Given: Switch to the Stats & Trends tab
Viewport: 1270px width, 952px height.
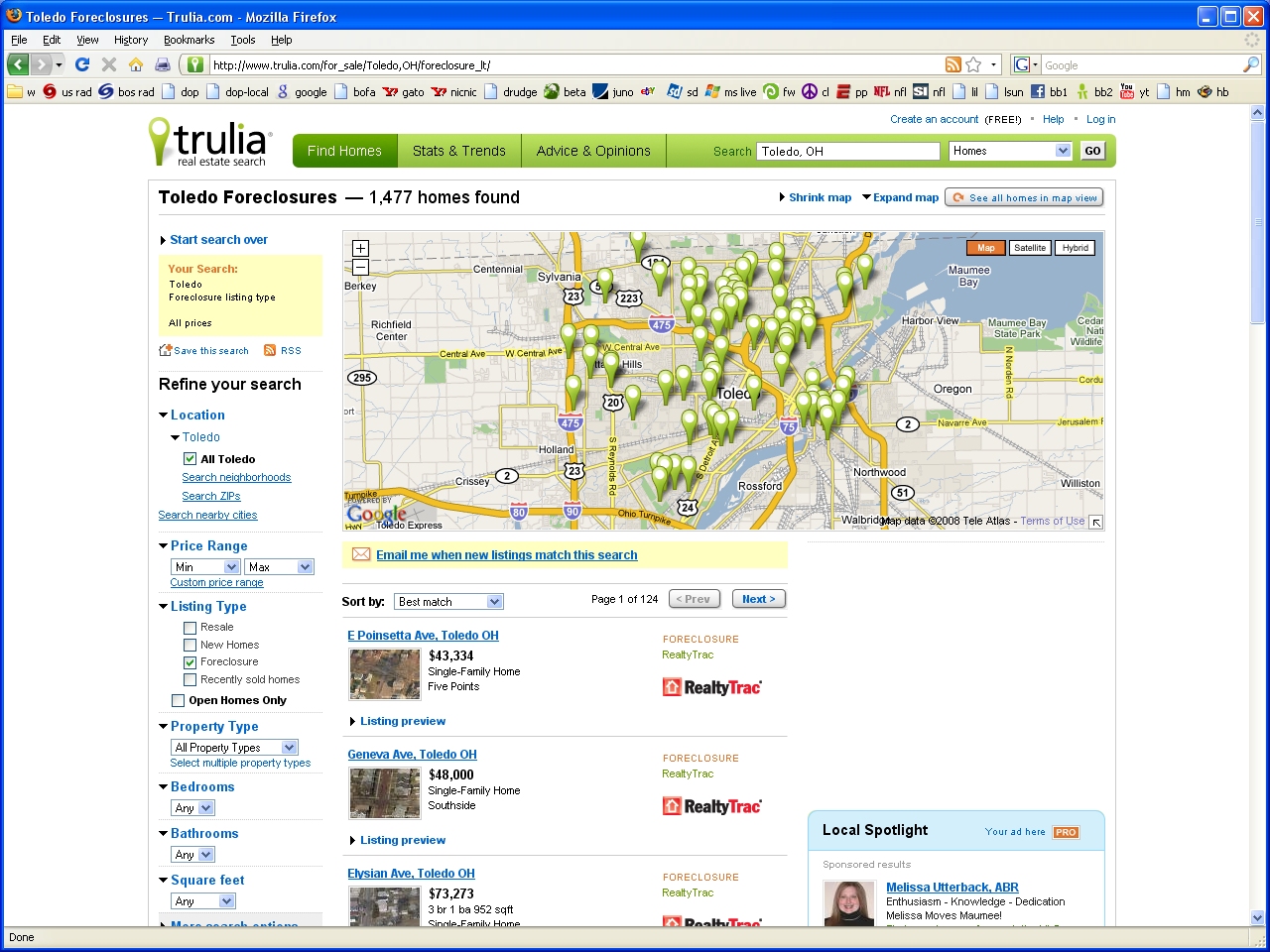Looking at the screenshot, I should point(459,151).
